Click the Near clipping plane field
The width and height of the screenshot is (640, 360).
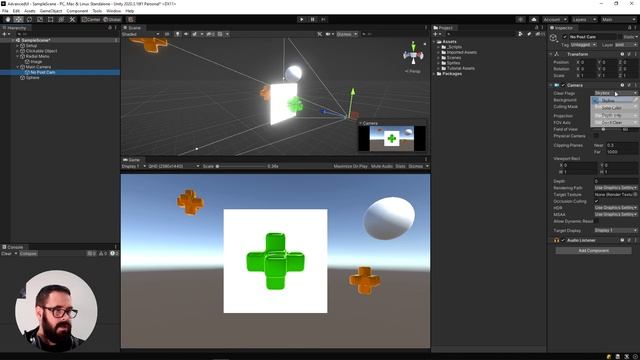click(621, 145)
